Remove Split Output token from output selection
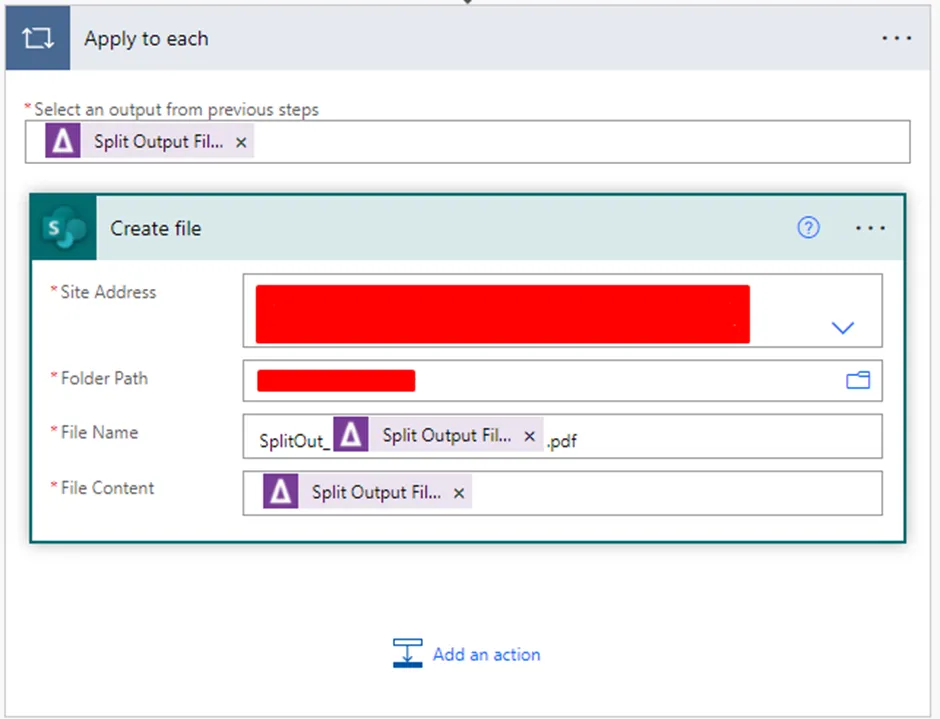This screenshot has width=940, height=719. (x=241, y=143)
